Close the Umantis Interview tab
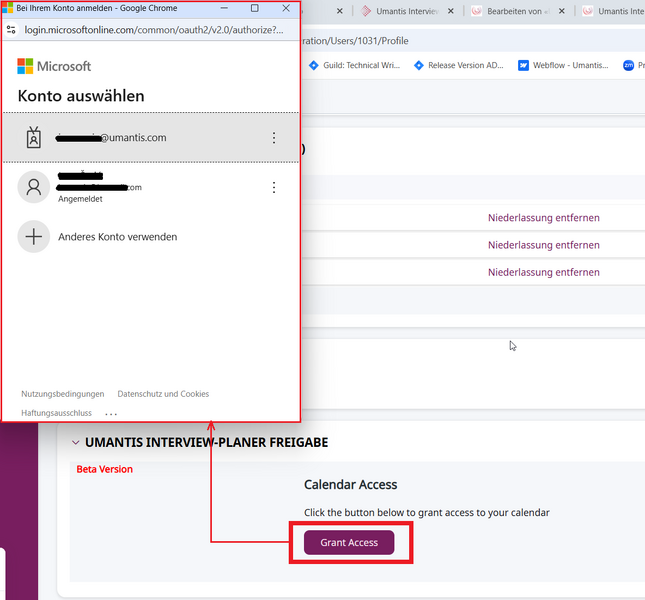The width and height of the screenshot is (645, 600). coord(451,12)
